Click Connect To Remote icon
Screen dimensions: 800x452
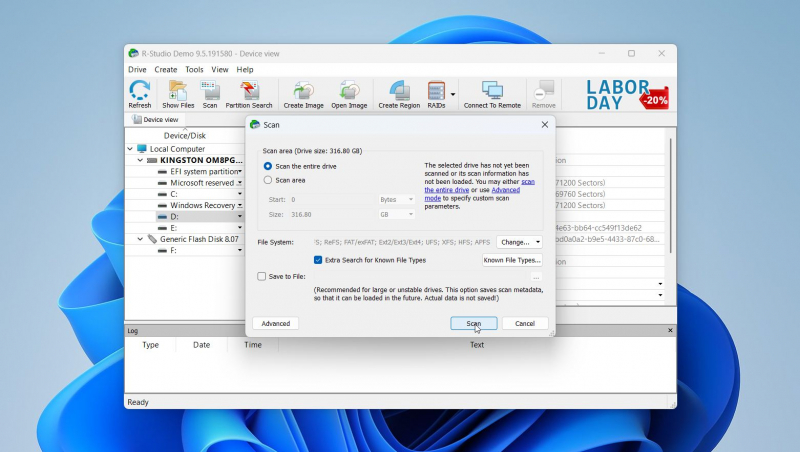[492, 94]
